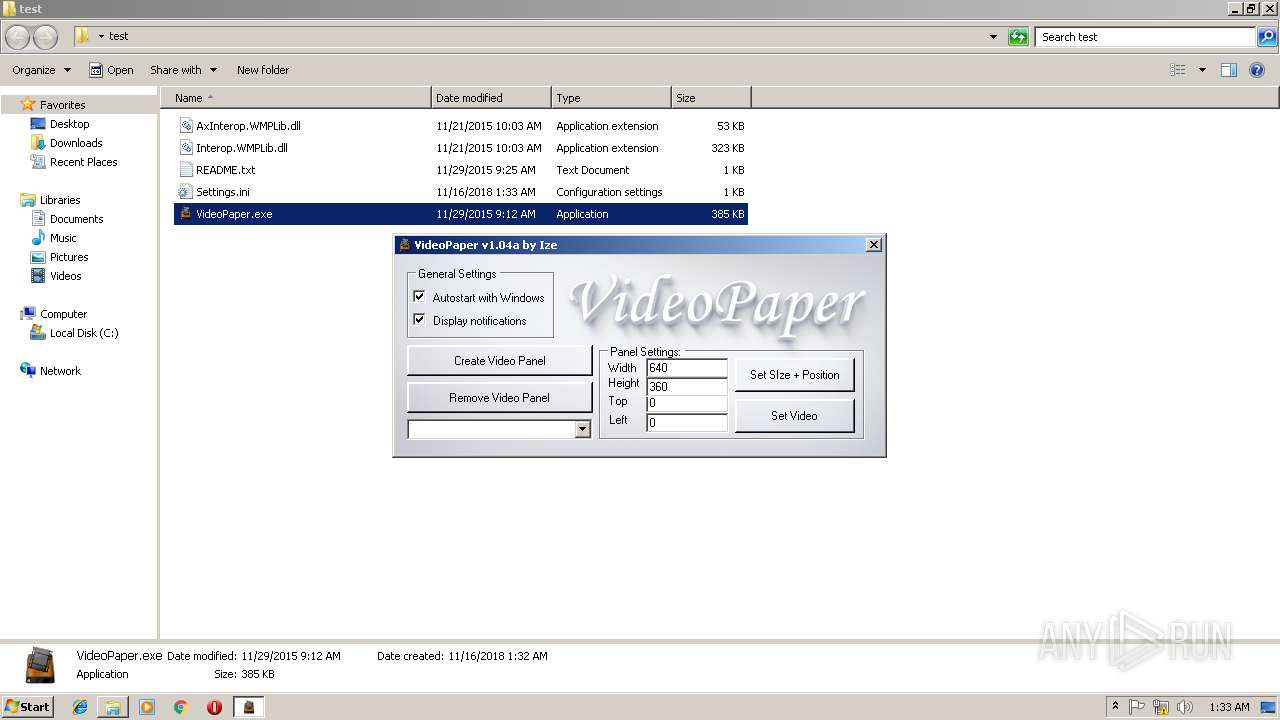Toggle Display notifications checkbox
The image size is (1280, 720).
tap(419, 320)
